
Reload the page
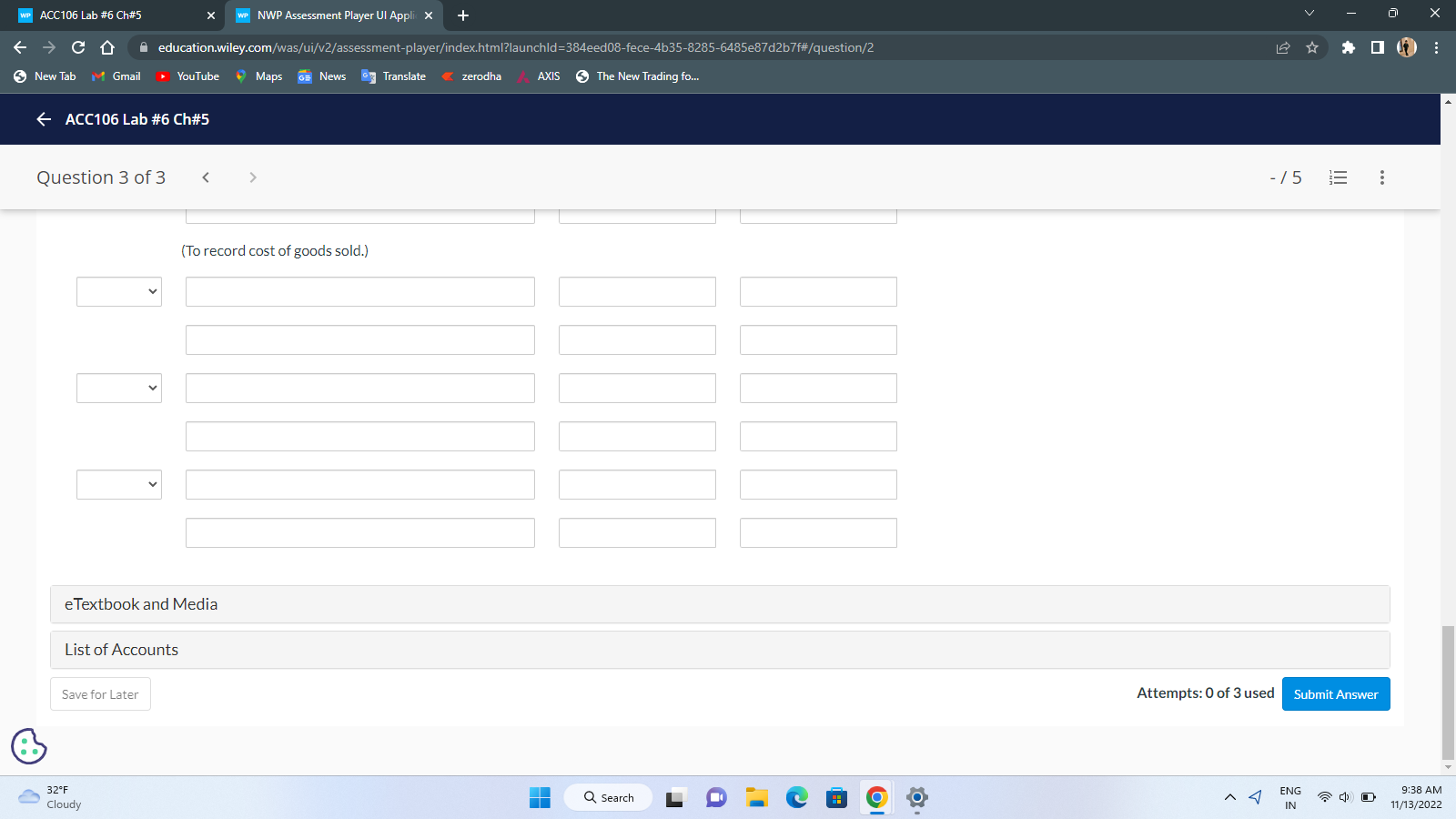pos(76,47)
